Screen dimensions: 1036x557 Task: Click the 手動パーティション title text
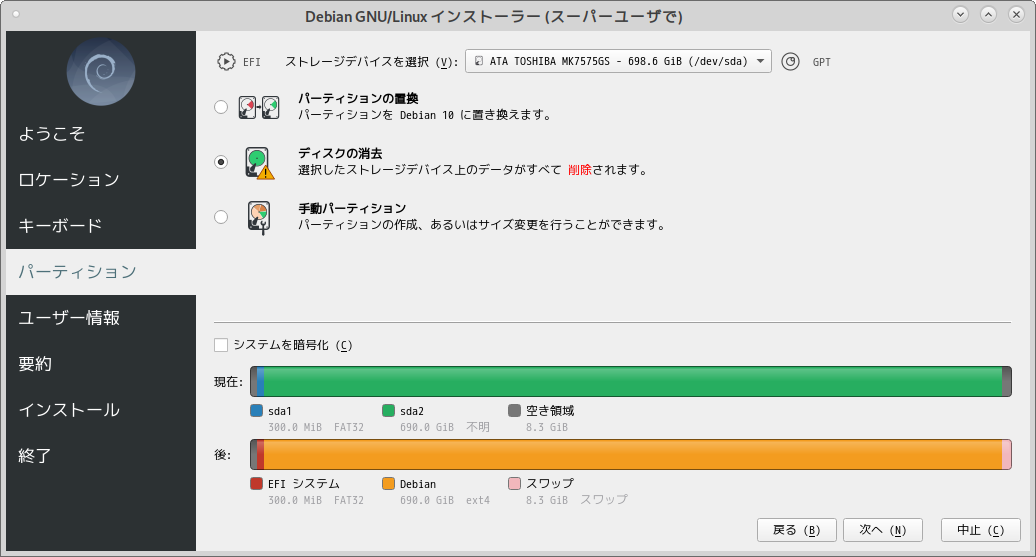click(x=352, y=208)
